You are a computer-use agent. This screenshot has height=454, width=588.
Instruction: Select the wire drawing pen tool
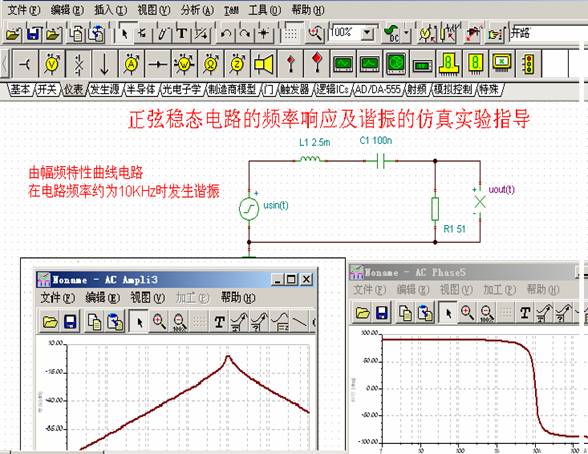click(x=162, y=34)
